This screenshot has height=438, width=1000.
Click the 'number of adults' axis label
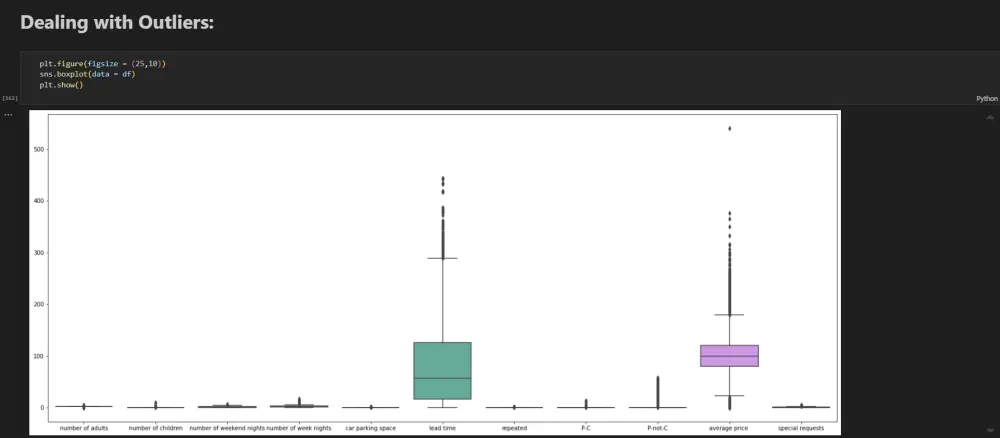pyautogui.click(x=84, y=428)
